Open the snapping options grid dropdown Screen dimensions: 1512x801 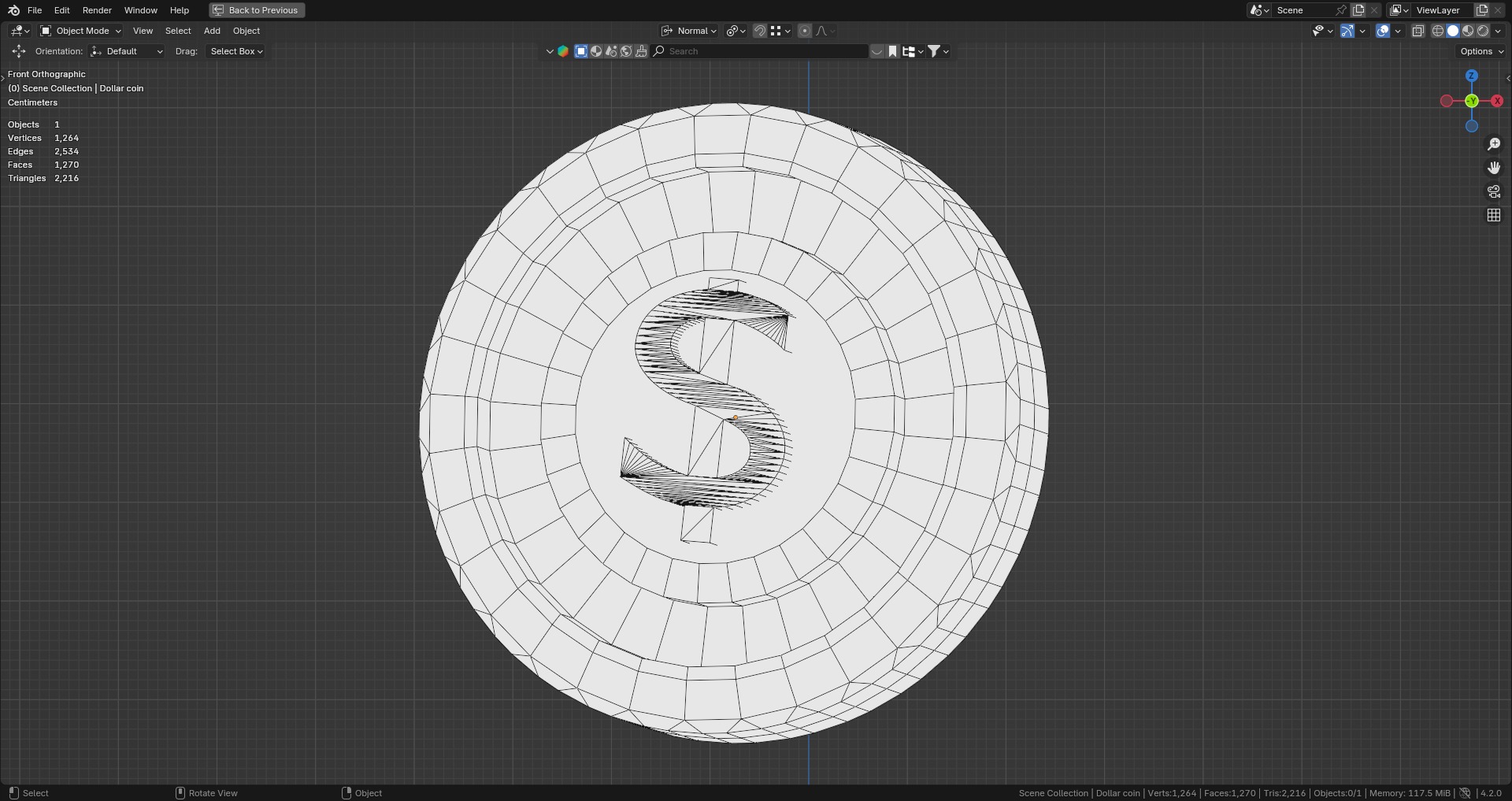point(780,31)
